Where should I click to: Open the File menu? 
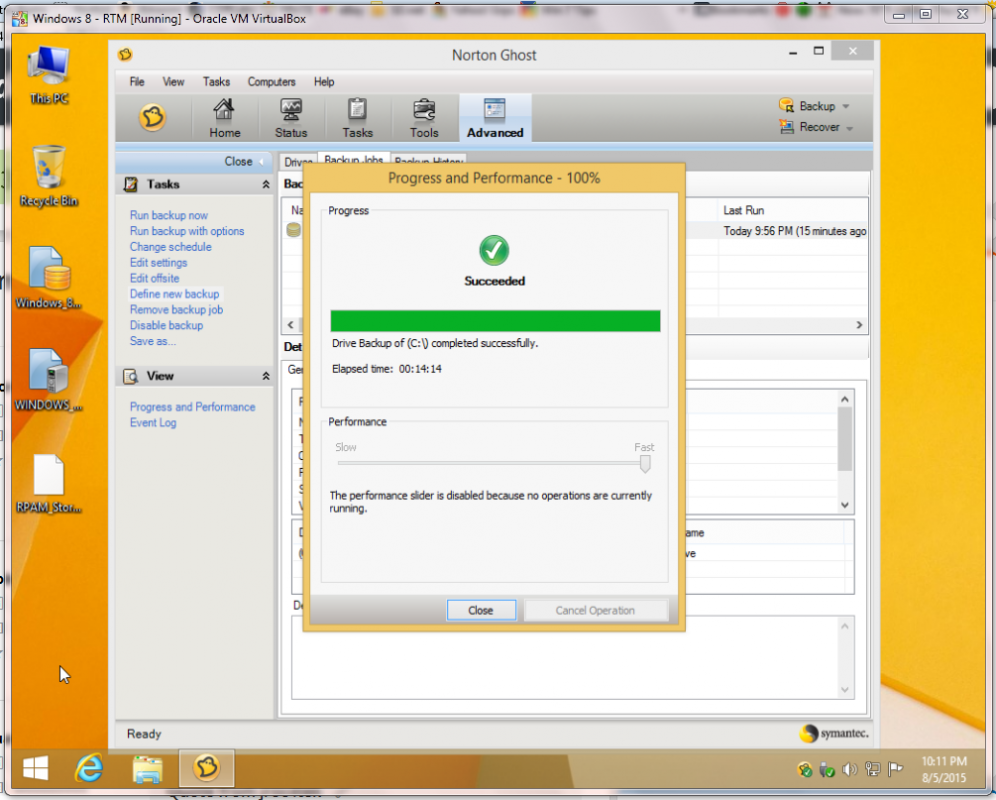click(x=137, y=82)
